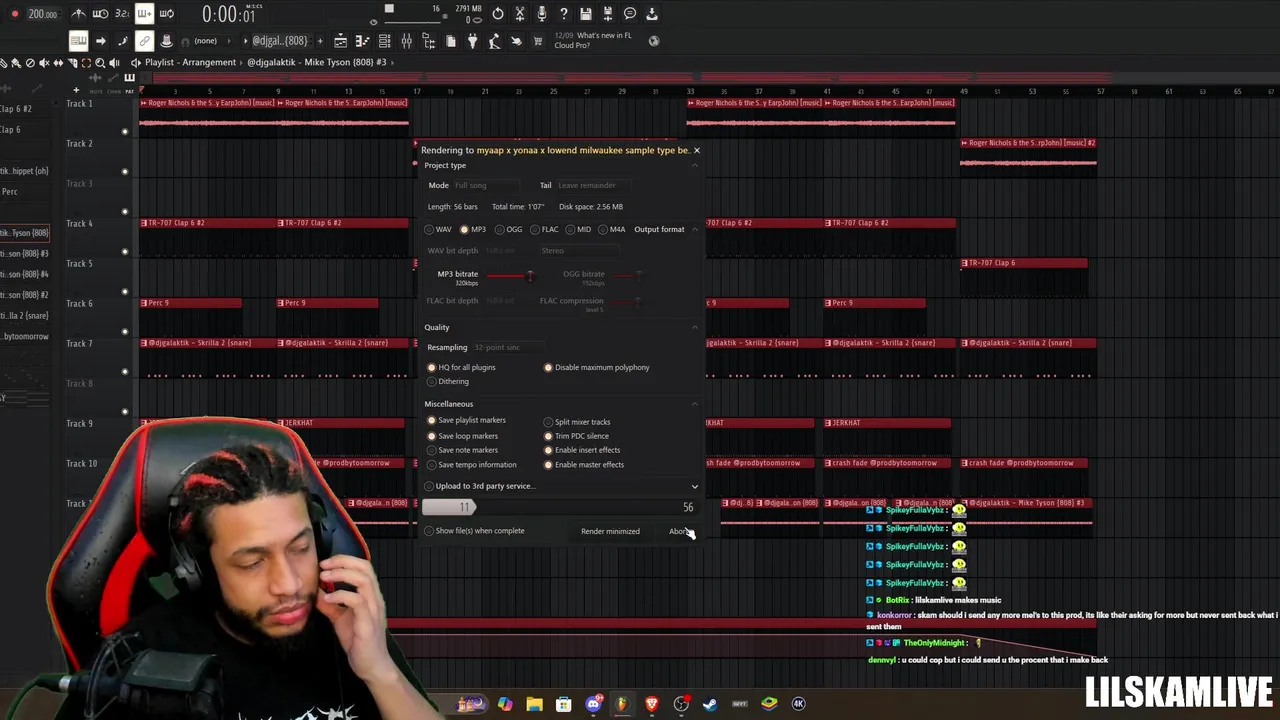Select OGG output format
This screenshot has height=720, width=1280.
[x=508, y=229]
